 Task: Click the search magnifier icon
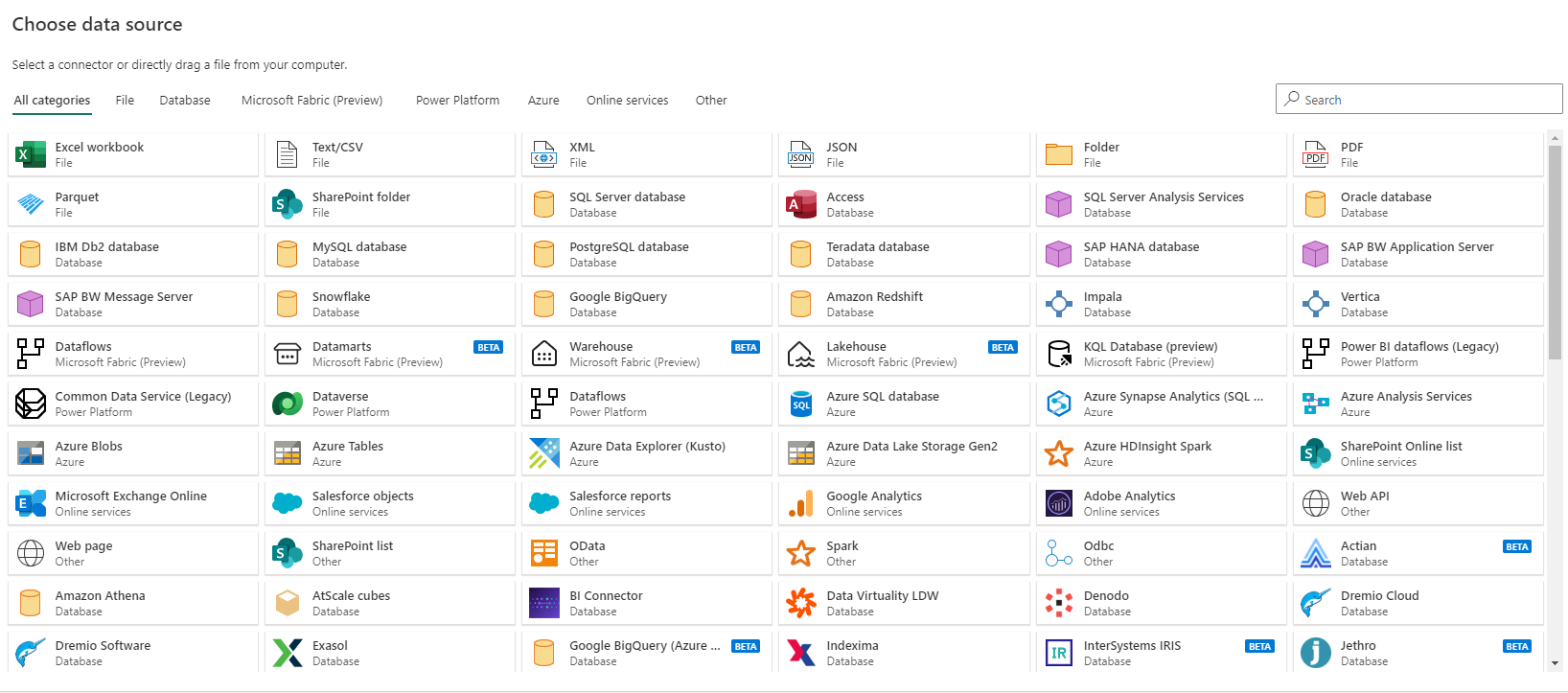[1292, 98]
